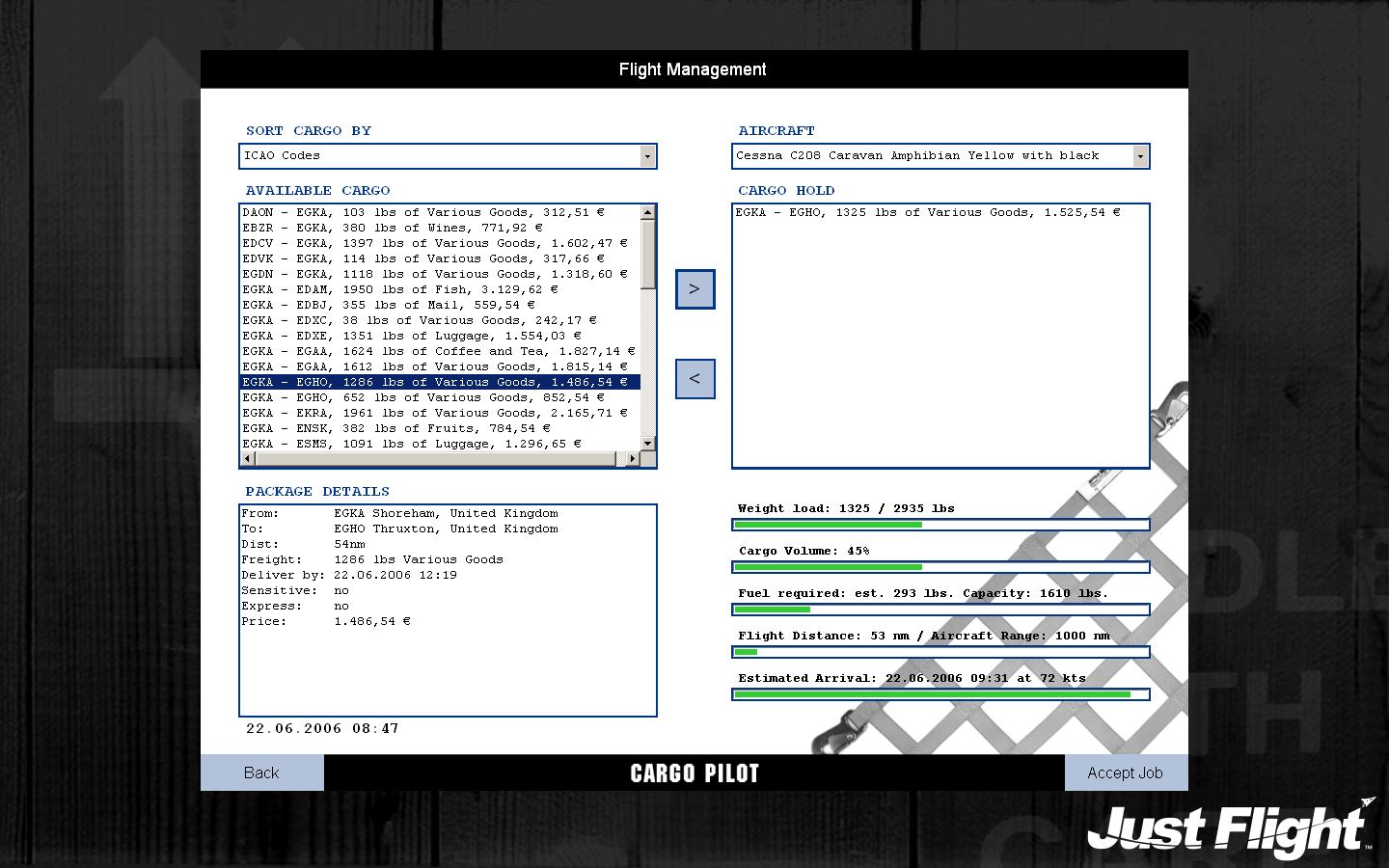Click the cargo list scroll left arrow
The image size is (1389, 868).
click(248, 459)
